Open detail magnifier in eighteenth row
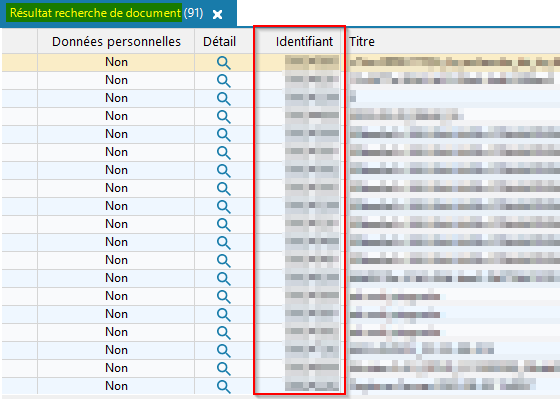560x399 pixels. pyautogui.click(x=224, y=368)
